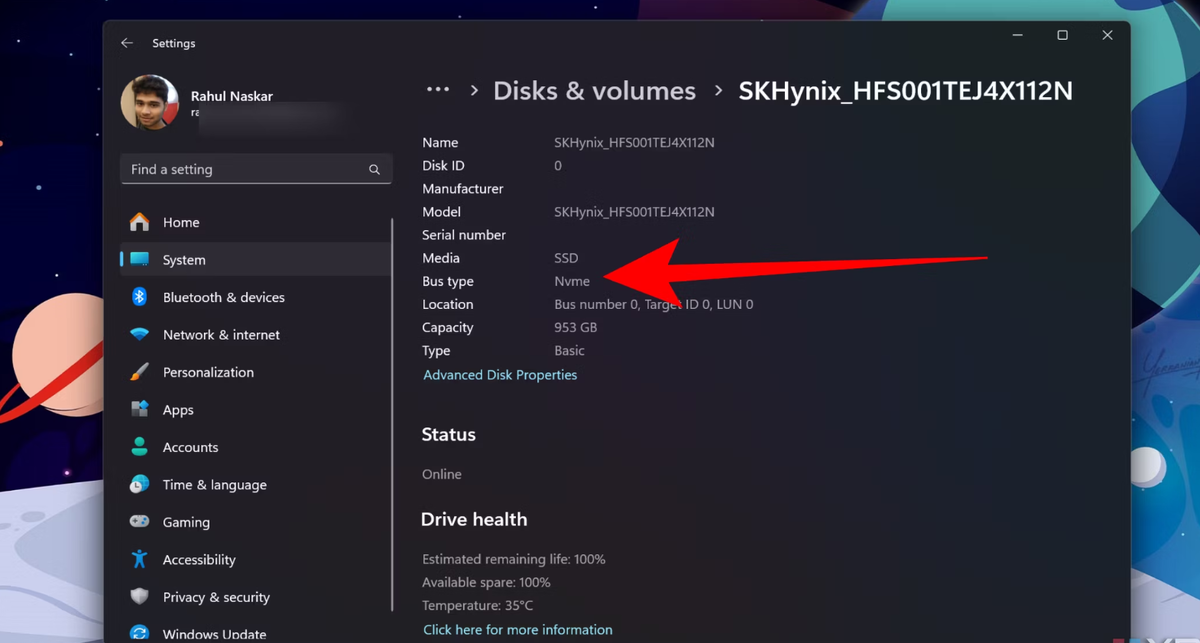Maximize the Settings window
1200x643 pixels.
click(1062, 35)
